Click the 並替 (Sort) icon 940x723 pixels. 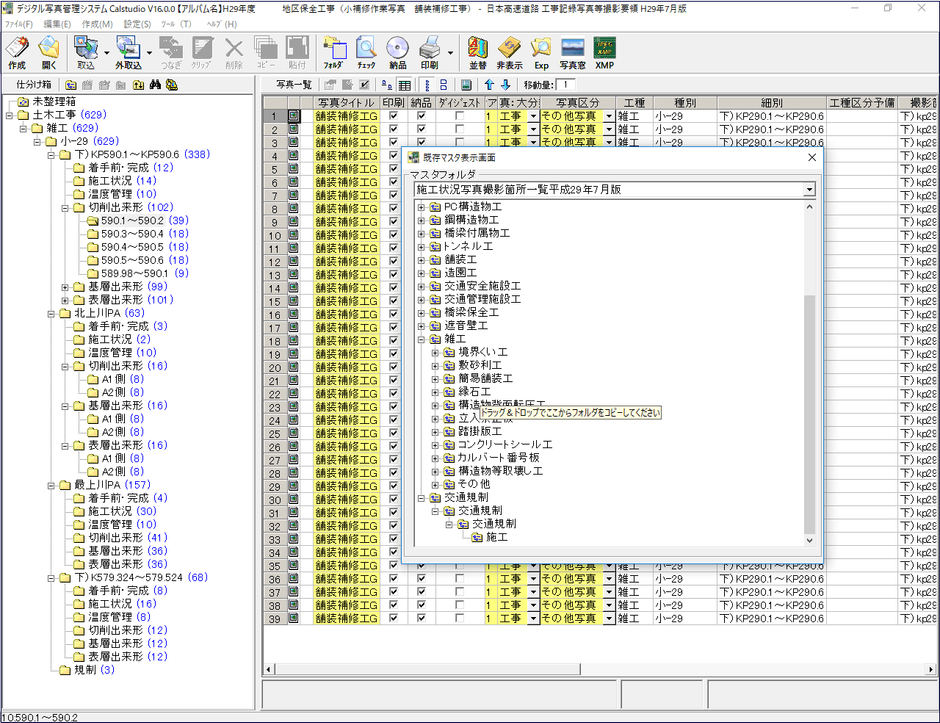click(x=478, y=52)
